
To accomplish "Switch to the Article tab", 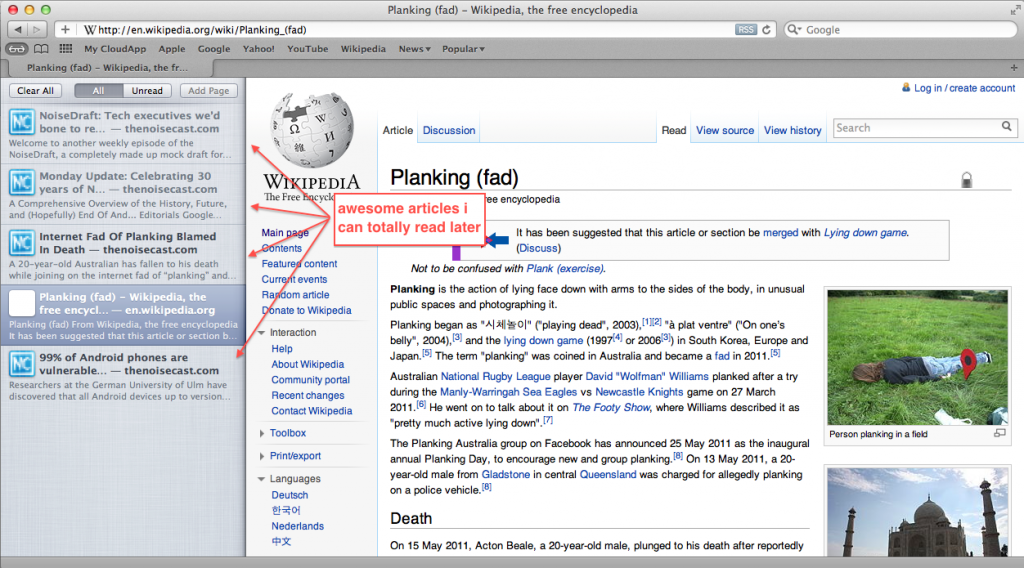I will point(398,130).
